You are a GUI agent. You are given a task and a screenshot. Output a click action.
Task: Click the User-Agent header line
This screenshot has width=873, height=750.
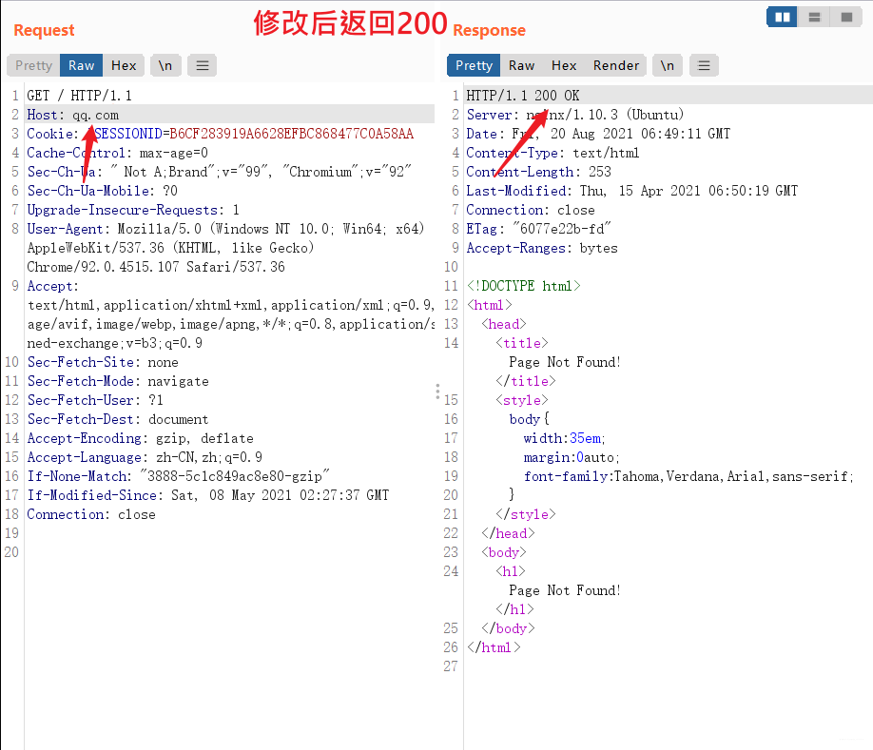point(225,229)
